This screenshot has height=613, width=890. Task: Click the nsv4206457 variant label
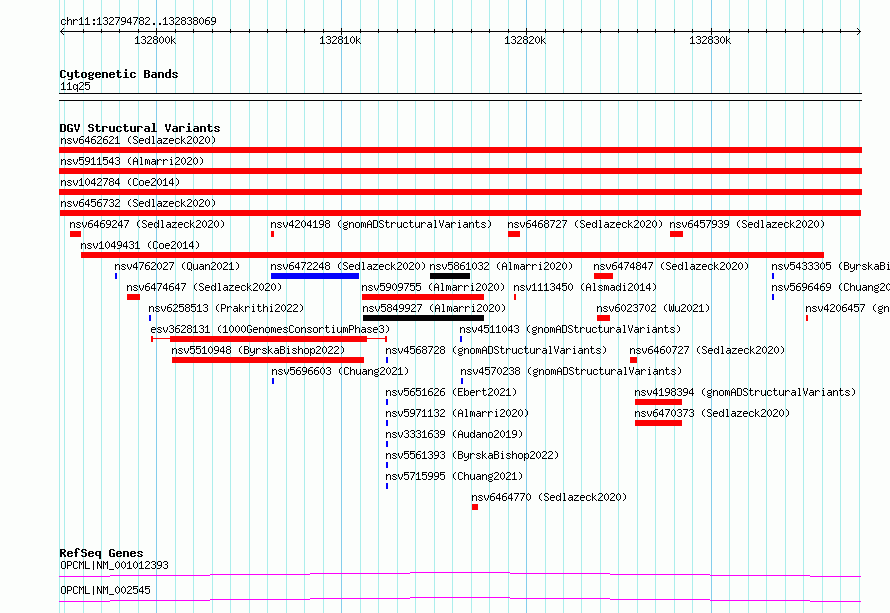[x=847, y=308]
